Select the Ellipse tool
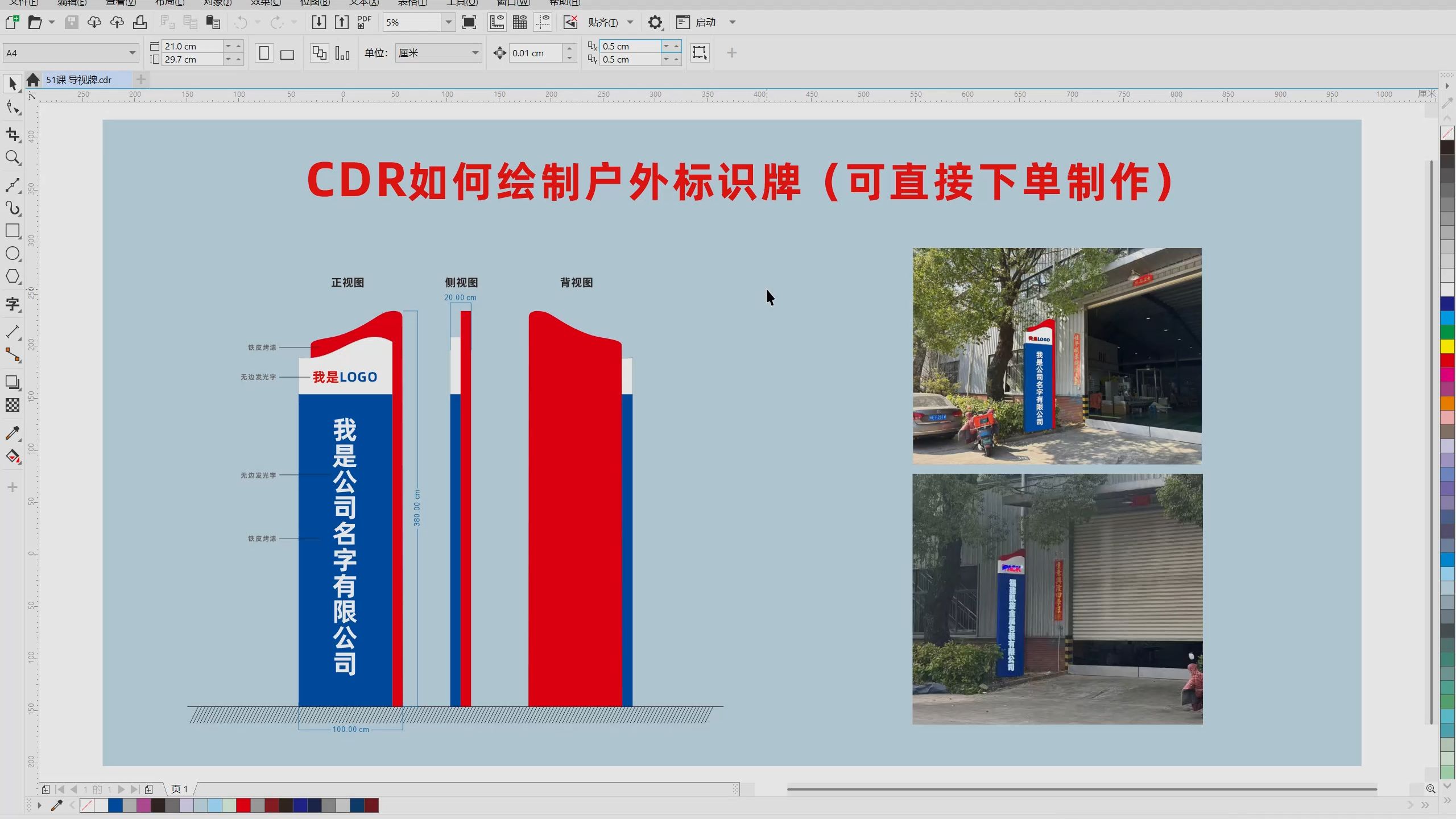1456x819 pixels. point(13,254)
